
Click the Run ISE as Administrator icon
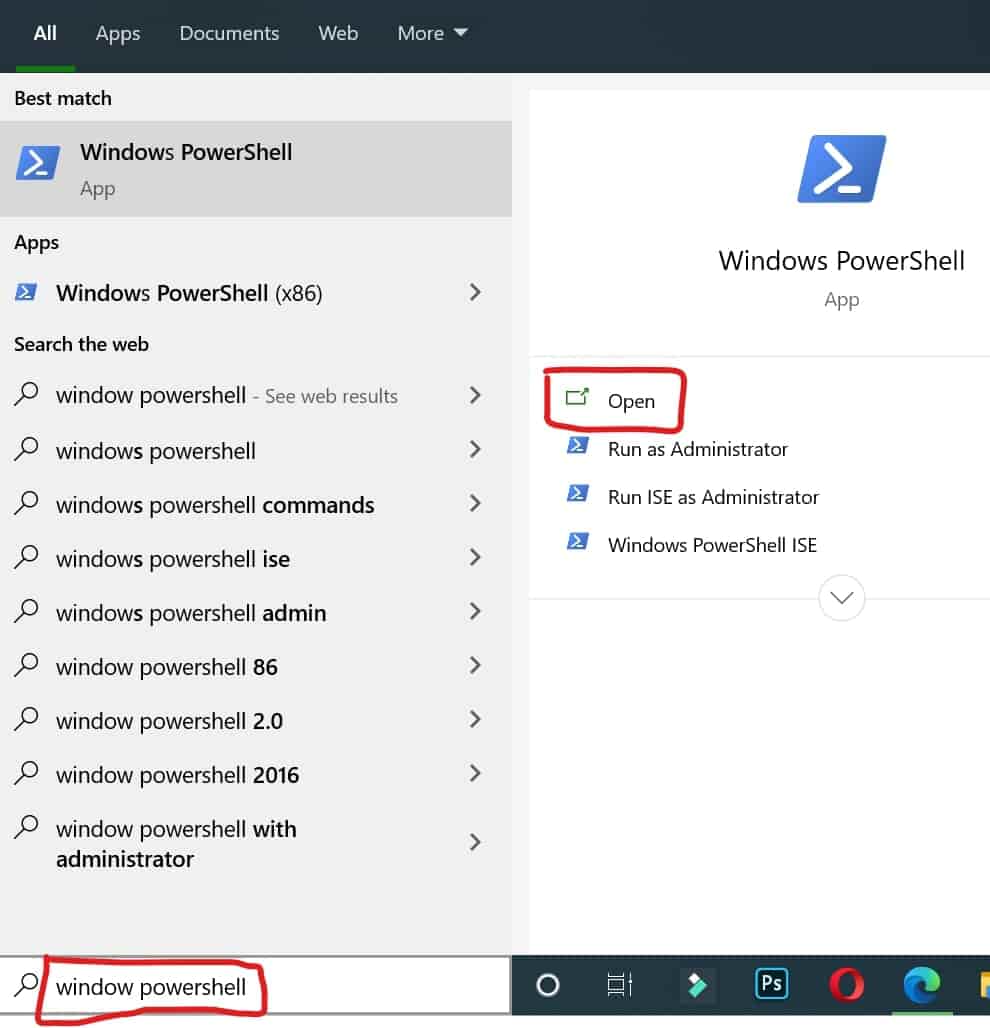click(578, 493)
